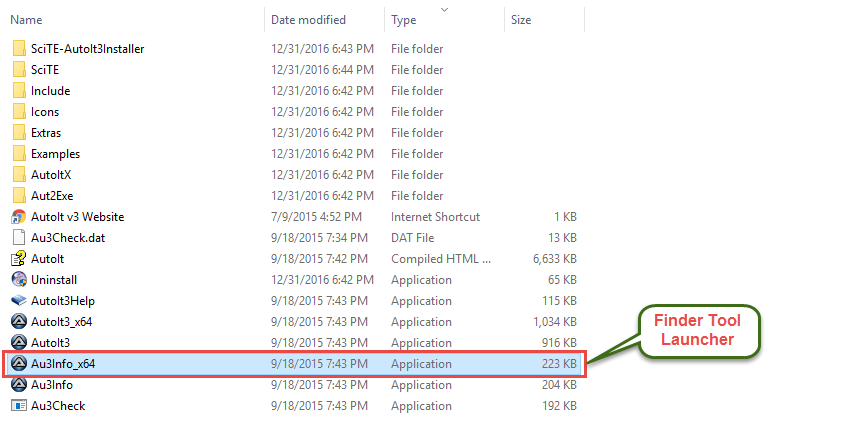Click the DAT File type cell
This screenshot has width=853, height=443.
tap(412, 237)
